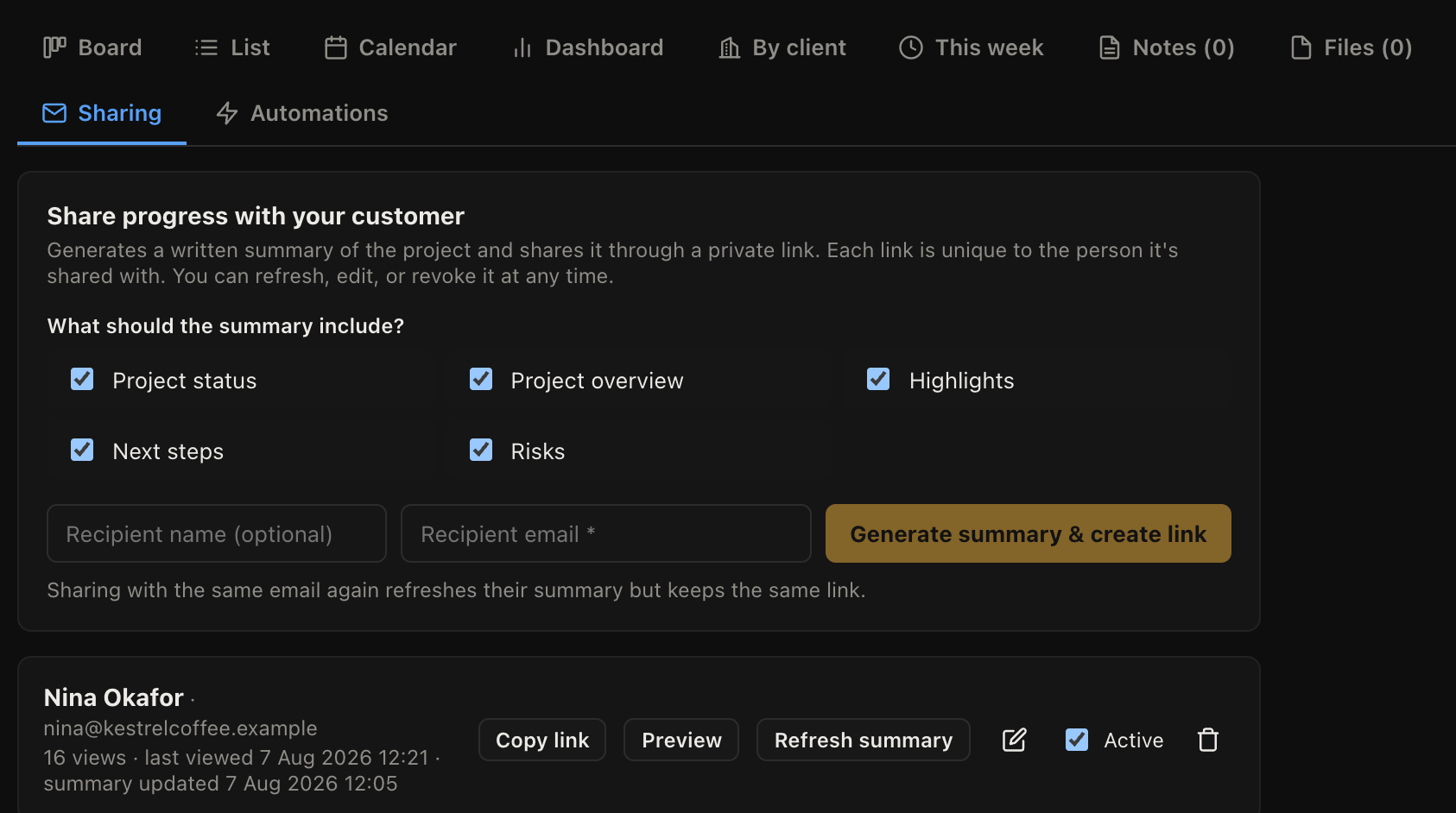Screen dimensions: 1456x813
Task: Click 'What should the summary include?' label
Action: pyautogui.click(x=225, y=326)
